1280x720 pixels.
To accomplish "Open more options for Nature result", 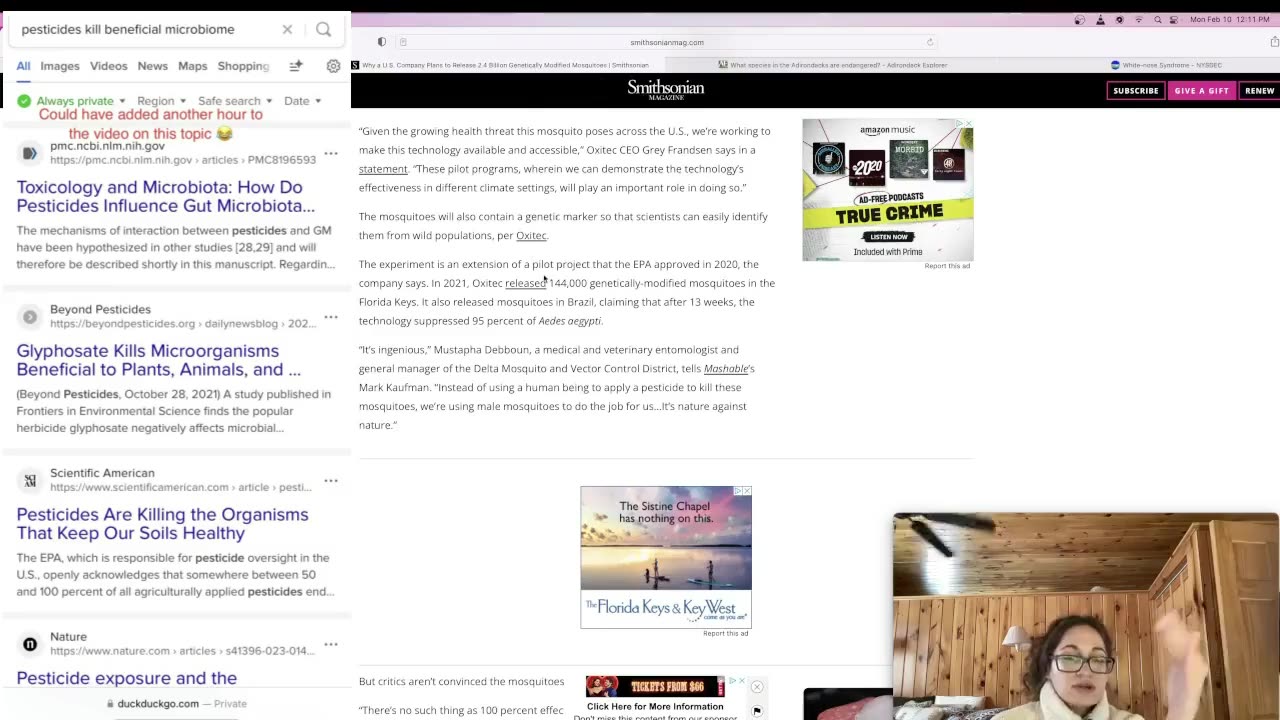I will [331, 644].
